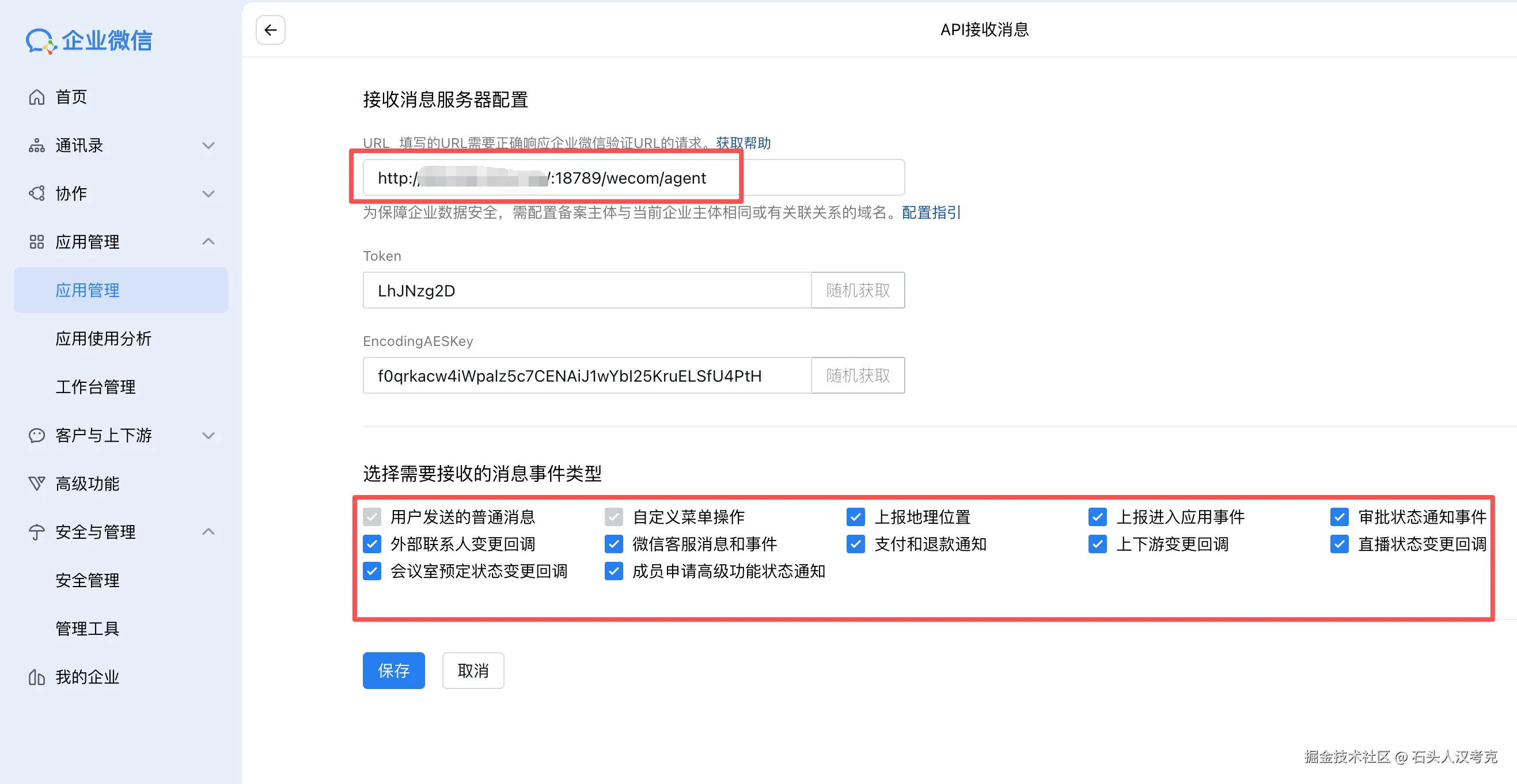Open the 配置指引 link

(931, 212)
